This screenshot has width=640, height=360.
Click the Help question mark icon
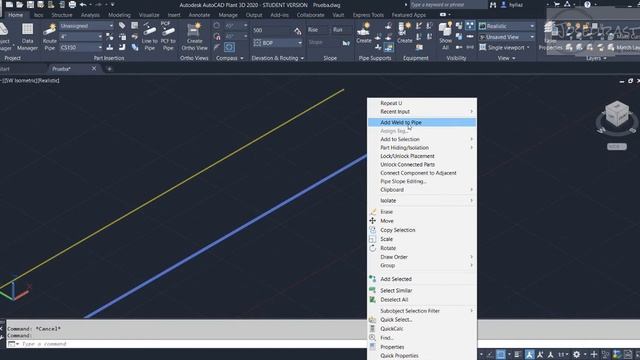(587, 4)
